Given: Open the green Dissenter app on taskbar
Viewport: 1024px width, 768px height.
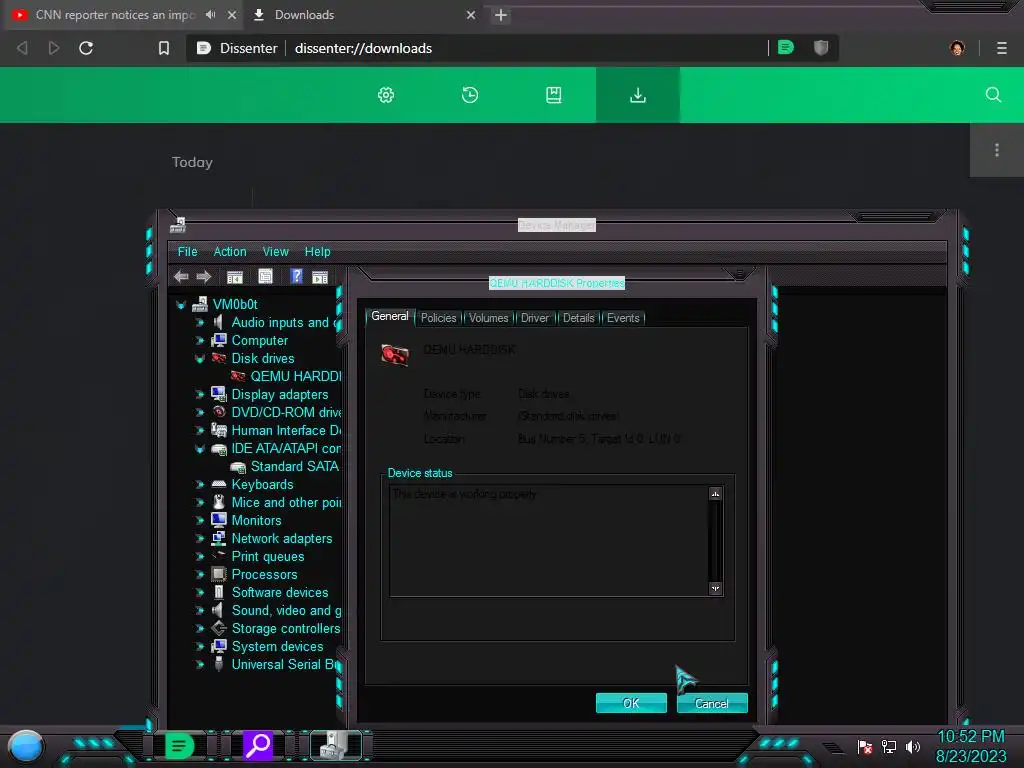Looking at the screenshot, I should tap(180, 745).
